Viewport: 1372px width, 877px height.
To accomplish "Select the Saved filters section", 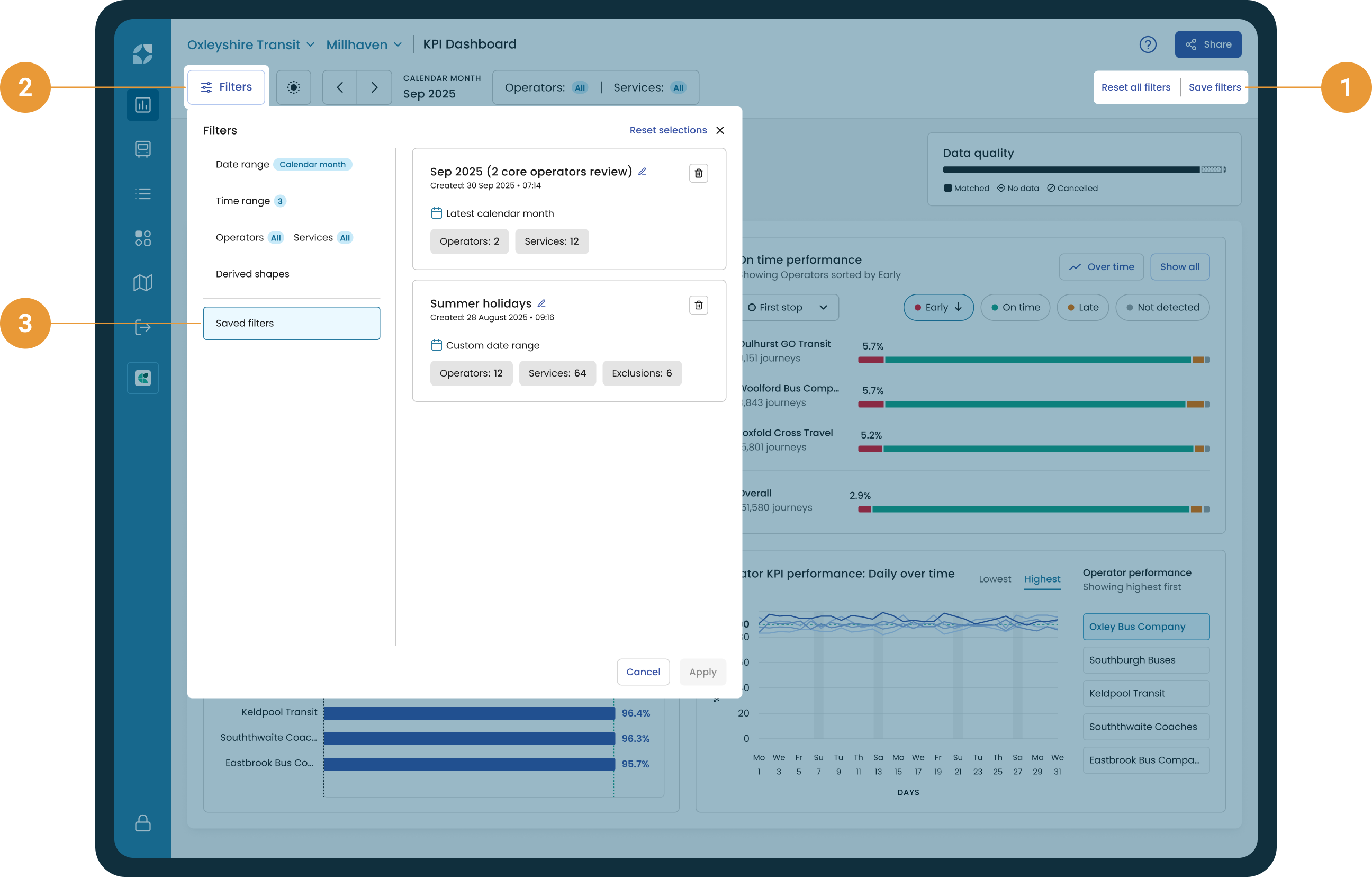I will pyautogui.click(x=292, y=324).
